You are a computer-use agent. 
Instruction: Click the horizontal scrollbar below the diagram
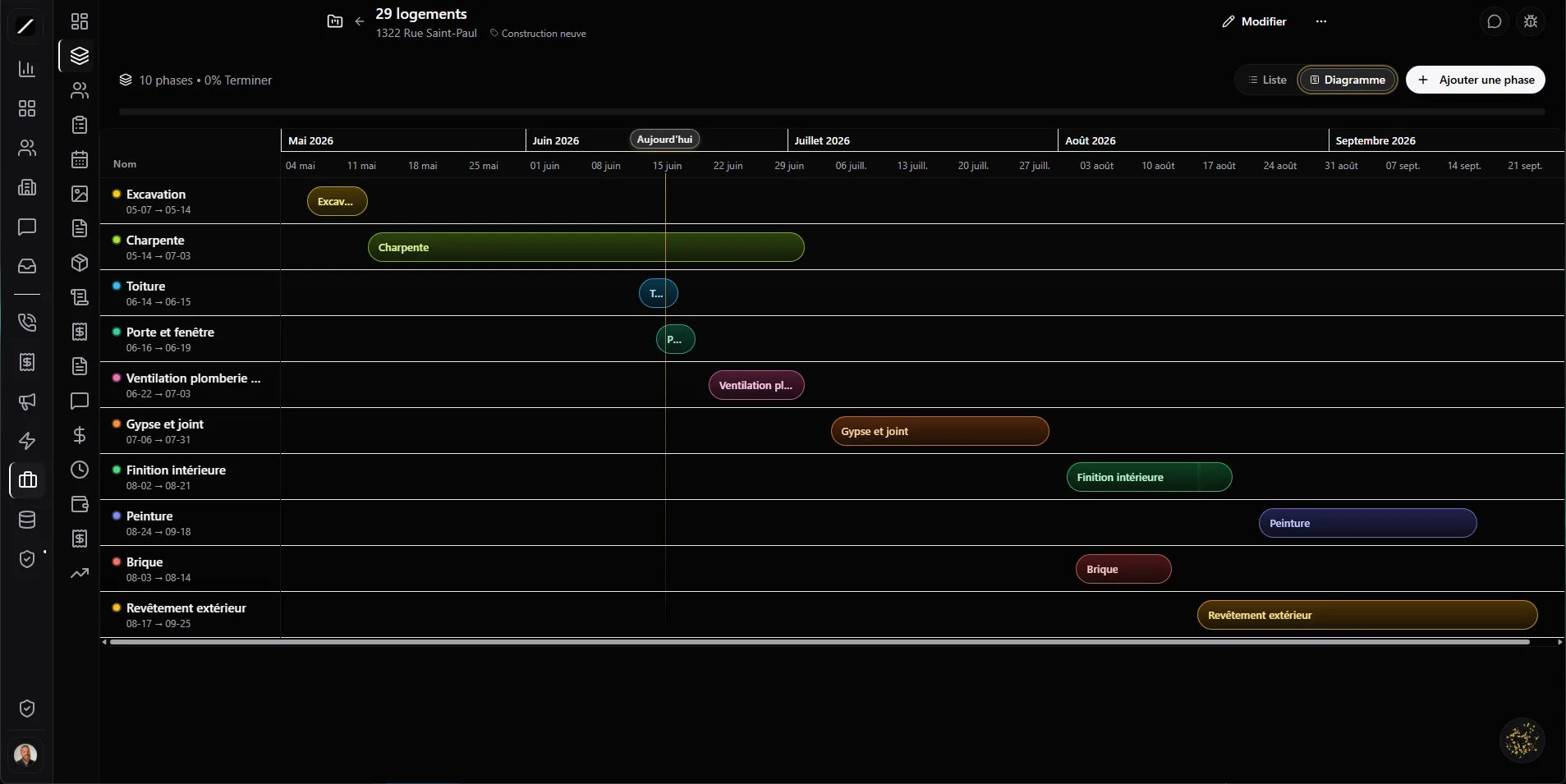820,642
